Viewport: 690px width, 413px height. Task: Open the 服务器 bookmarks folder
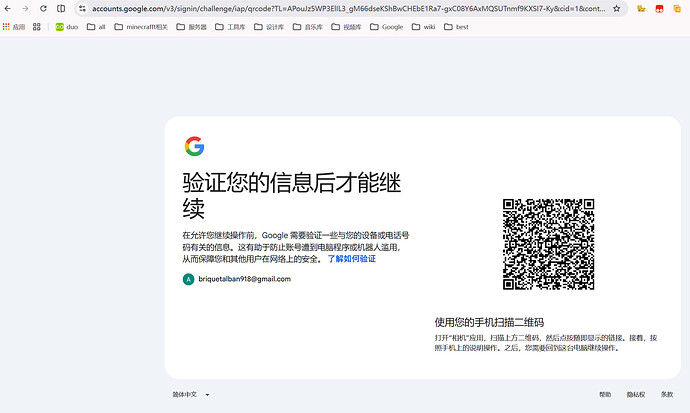(191, 27)
